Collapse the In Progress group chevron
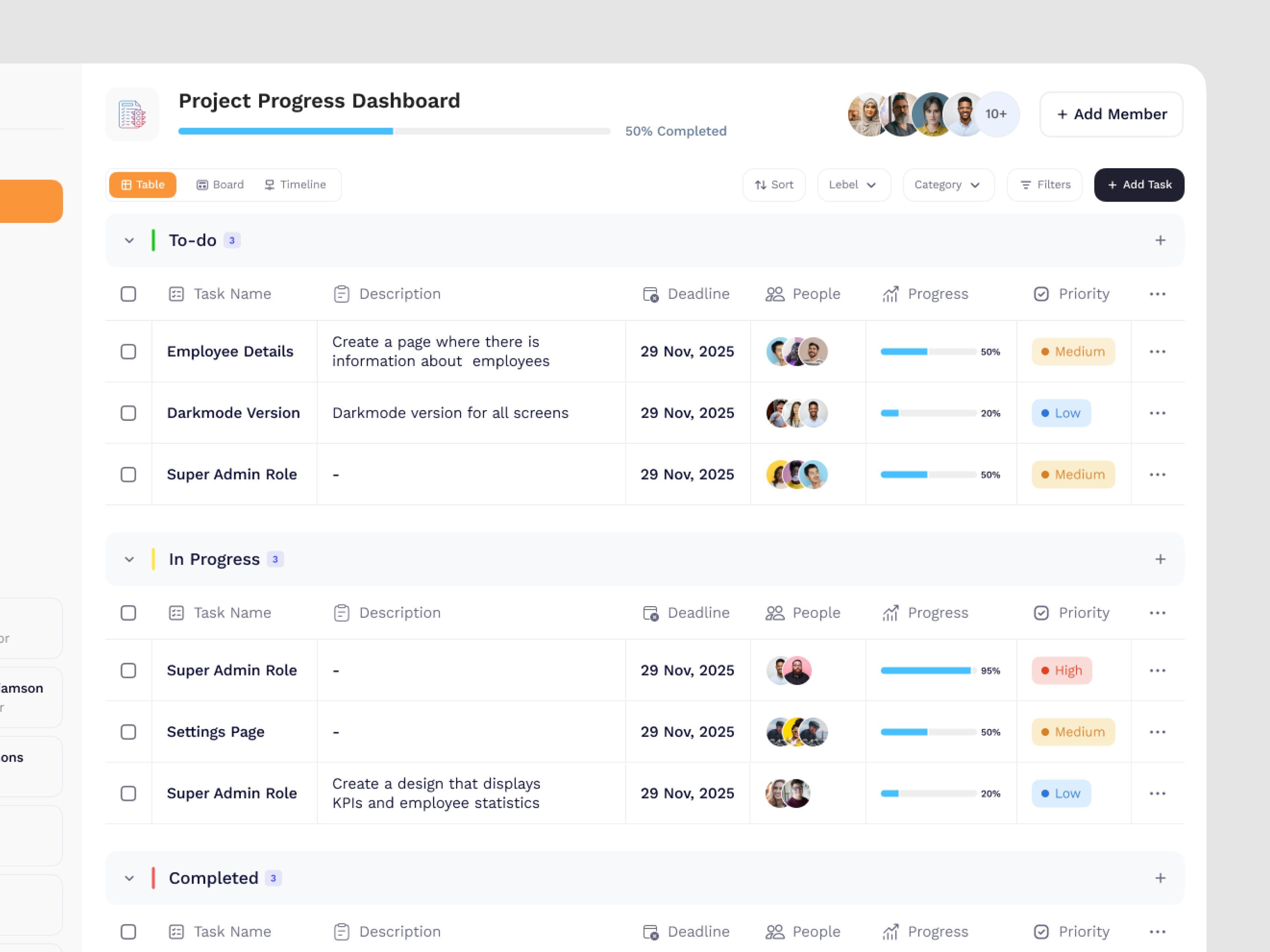Screen dimensions: 1270x952 click(x=129, y=560)
